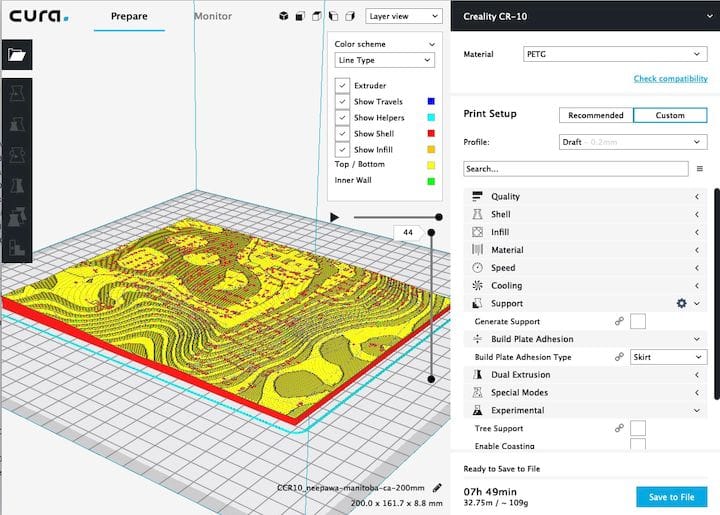Screen dimensions: 720x515
Task: Click the Cooling category fan icon
Action: point(477,286)
